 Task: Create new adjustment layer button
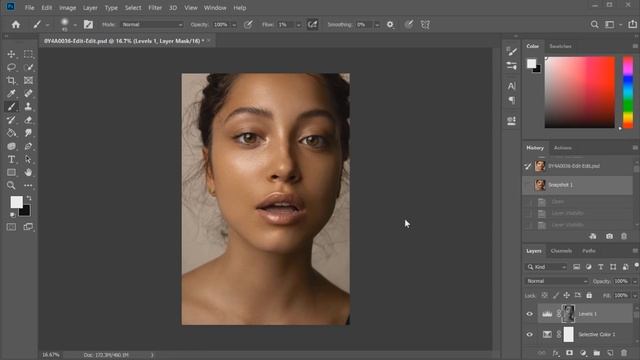coord(583,353)
